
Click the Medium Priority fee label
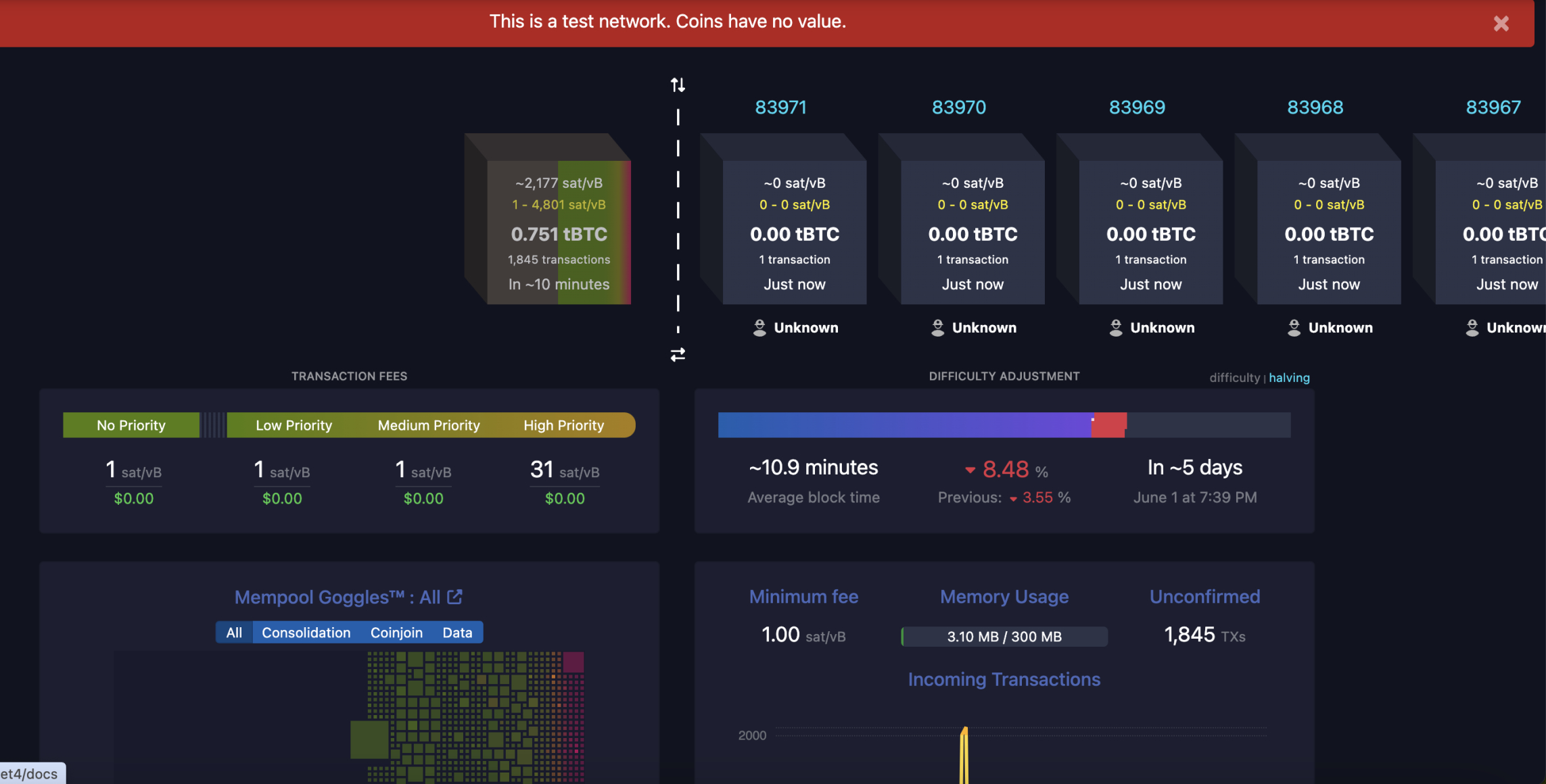click(429, 425)
